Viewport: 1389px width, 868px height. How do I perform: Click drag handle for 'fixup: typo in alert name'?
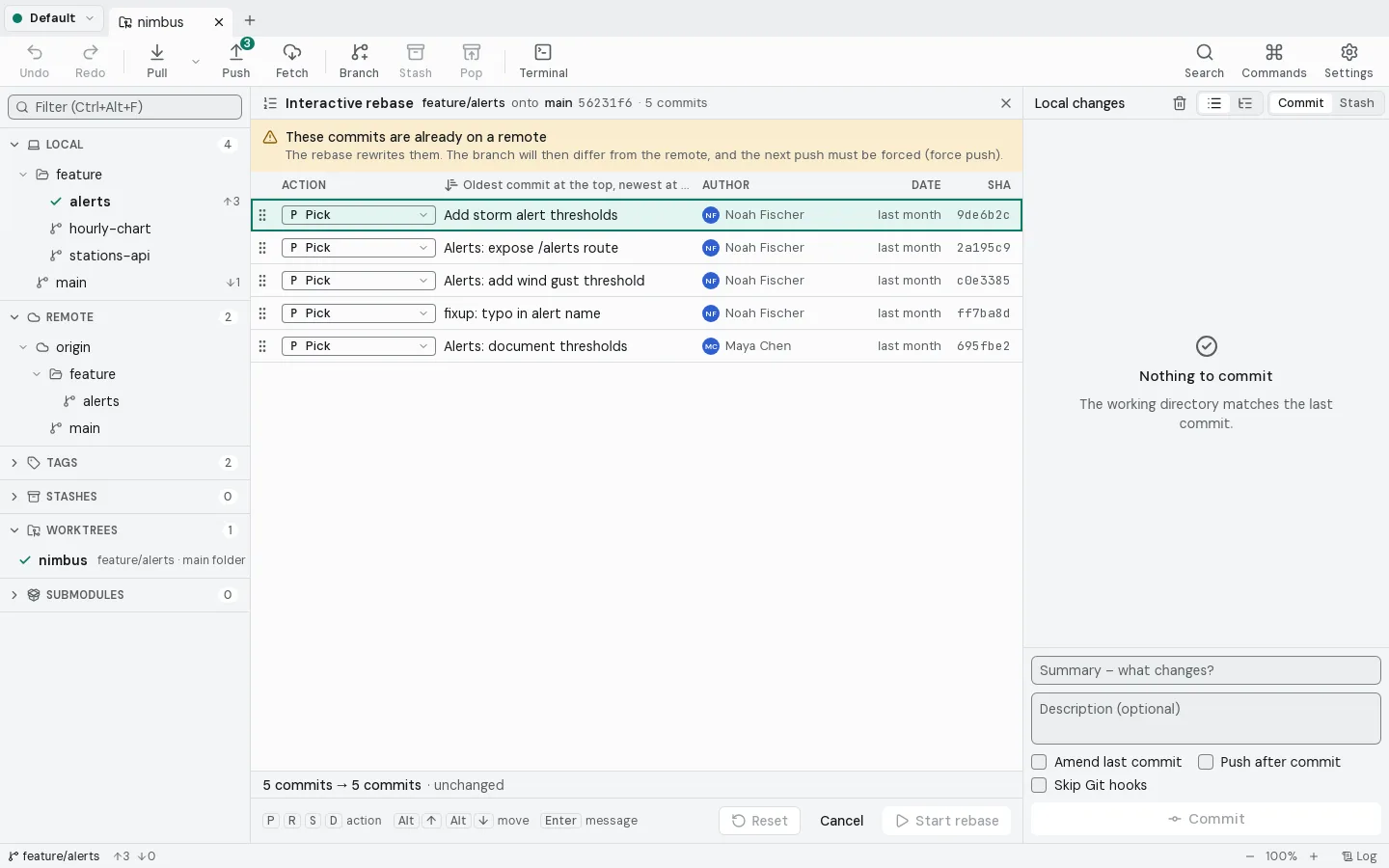click(262, 313)
